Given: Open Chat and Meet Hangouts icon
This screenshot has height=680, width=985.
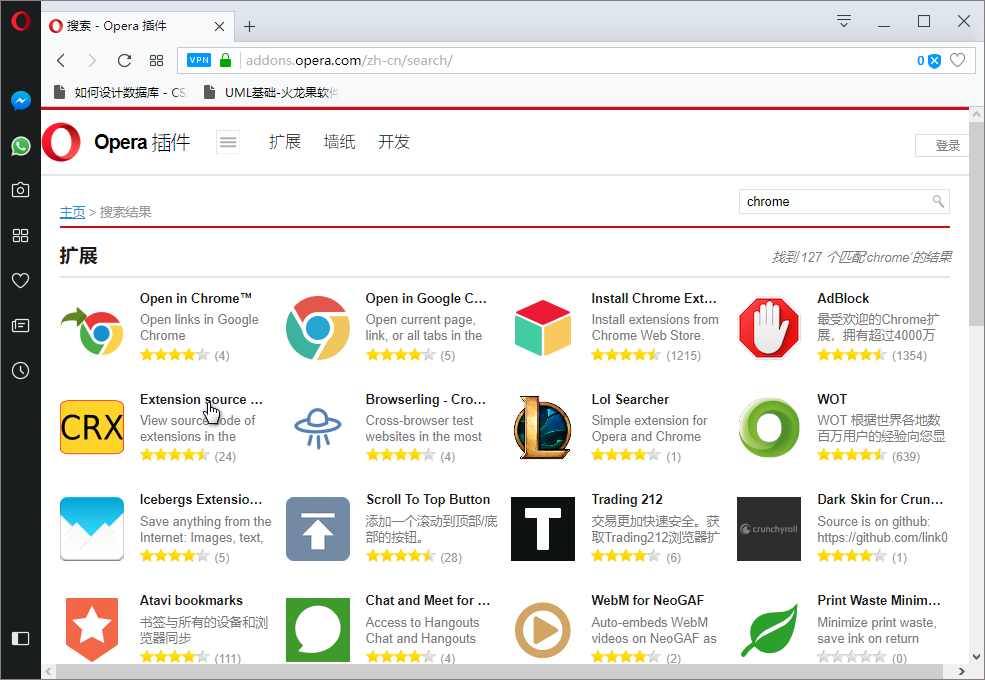Looking at the screenshot, I should [x=318, y=629].
